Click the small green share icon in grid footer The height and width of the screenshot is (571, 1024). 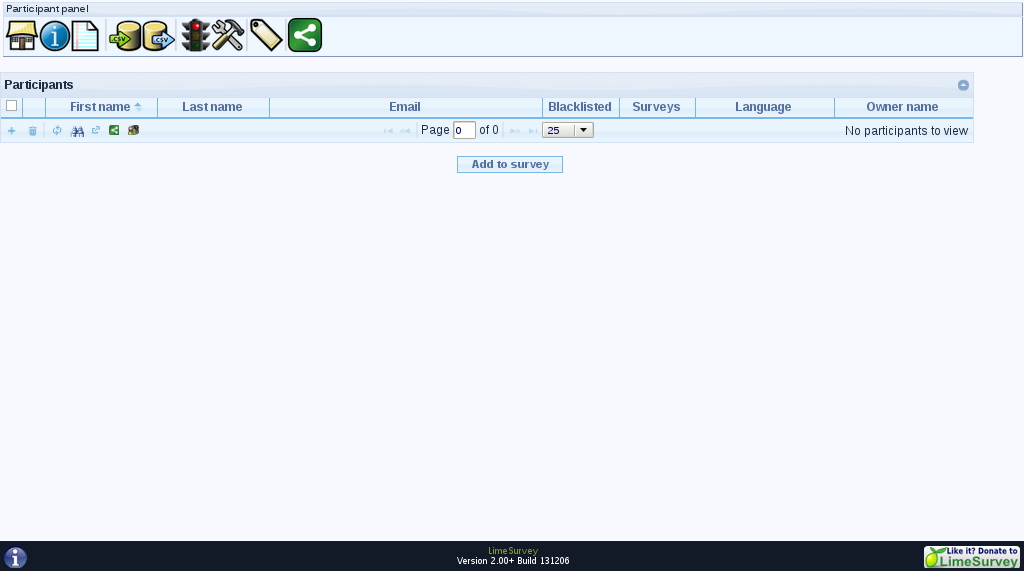(x=114, y=130)
